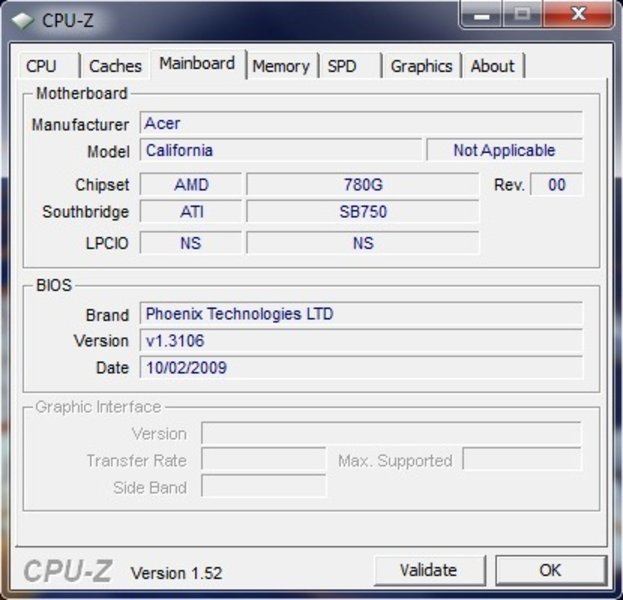Open the About tab
The height and width of the screenshot is (600, 623).
pyautogui.click(x=493, y=66)
